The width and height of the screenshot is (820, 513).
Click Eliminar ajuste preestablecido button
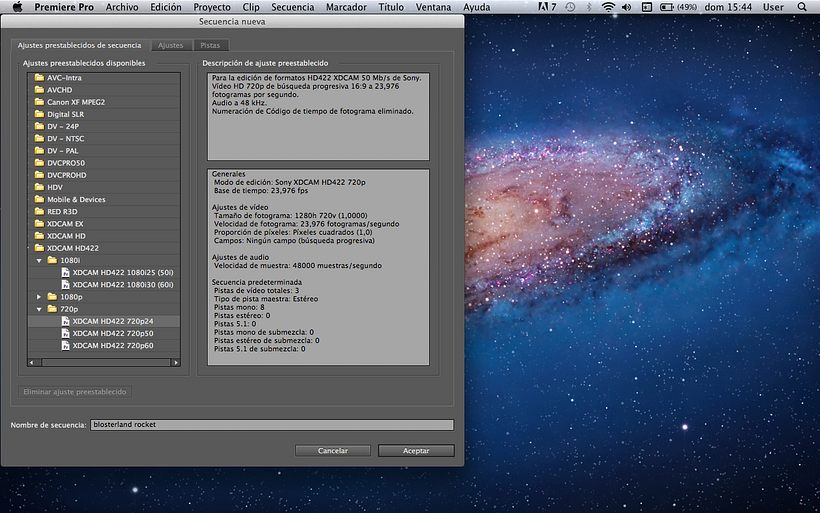pos(75,392)
